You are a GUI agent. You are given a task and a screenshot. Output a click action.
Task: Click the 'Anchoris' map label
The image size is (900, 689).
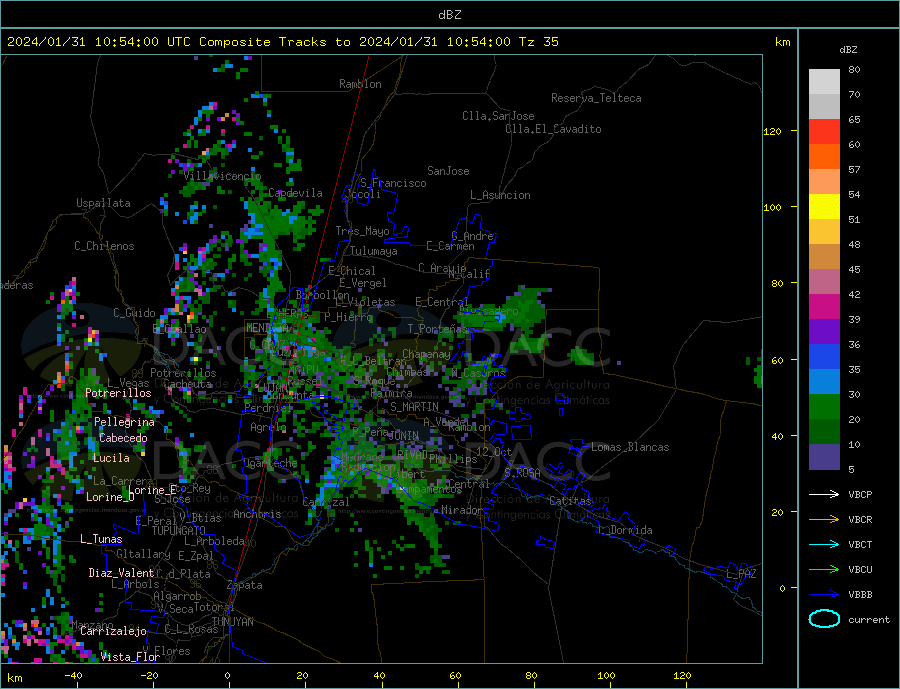[x=257, y=514]
